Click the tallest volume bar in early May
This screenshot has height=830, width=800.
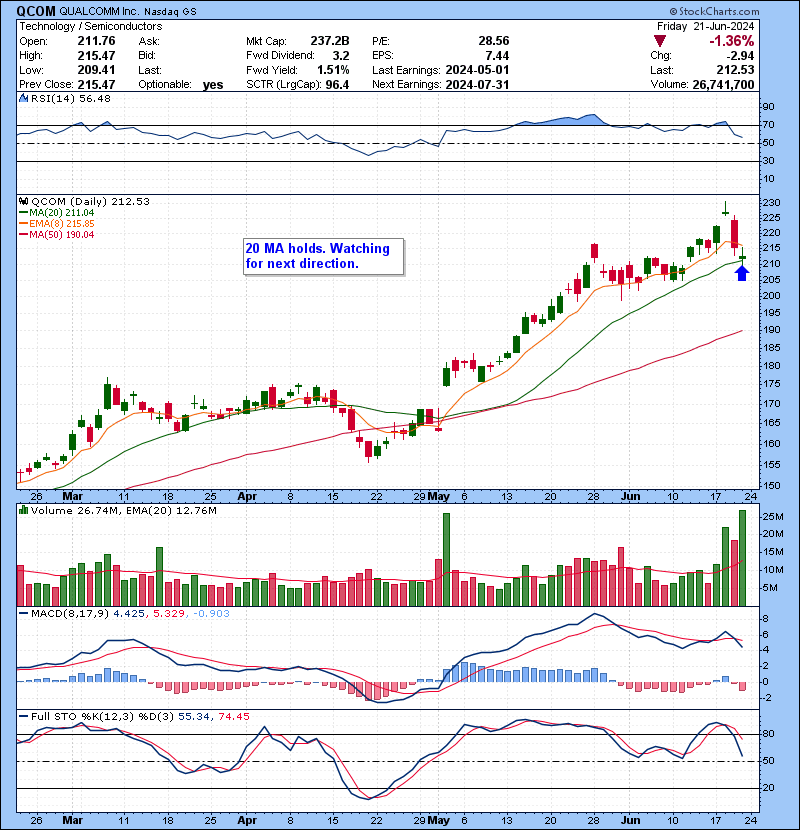[x=446, y=560]
